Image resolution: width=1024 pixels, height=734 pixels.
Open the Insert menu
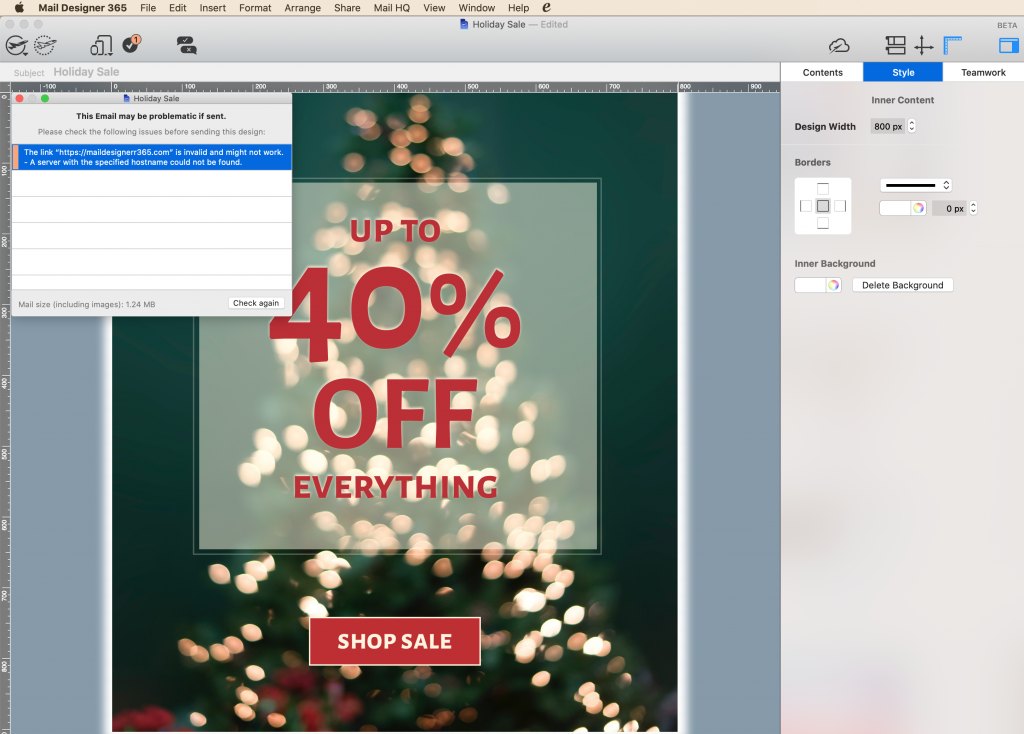coord(212,8)
